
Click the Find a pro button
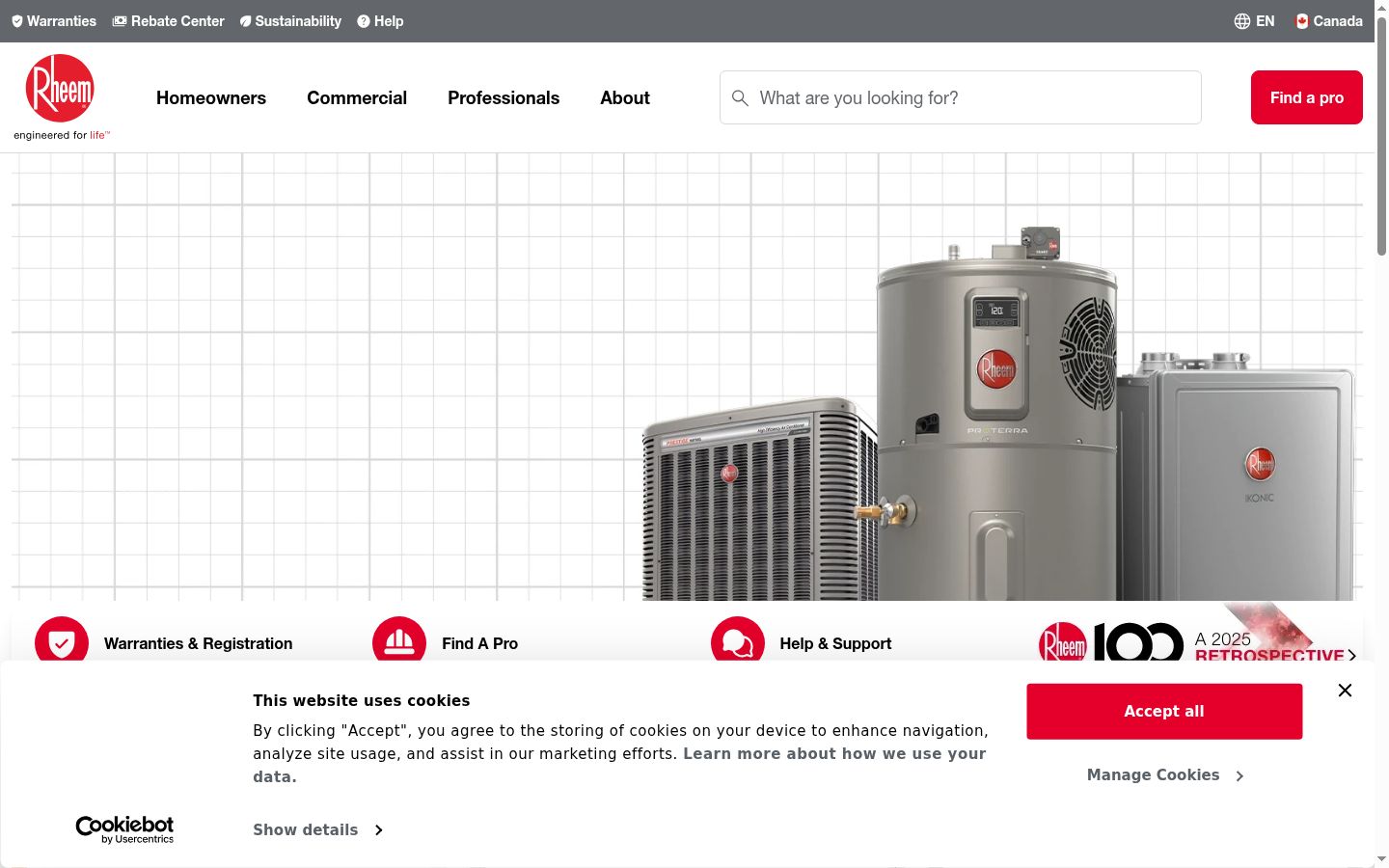pyautogui.click(x=1307, y=97)
